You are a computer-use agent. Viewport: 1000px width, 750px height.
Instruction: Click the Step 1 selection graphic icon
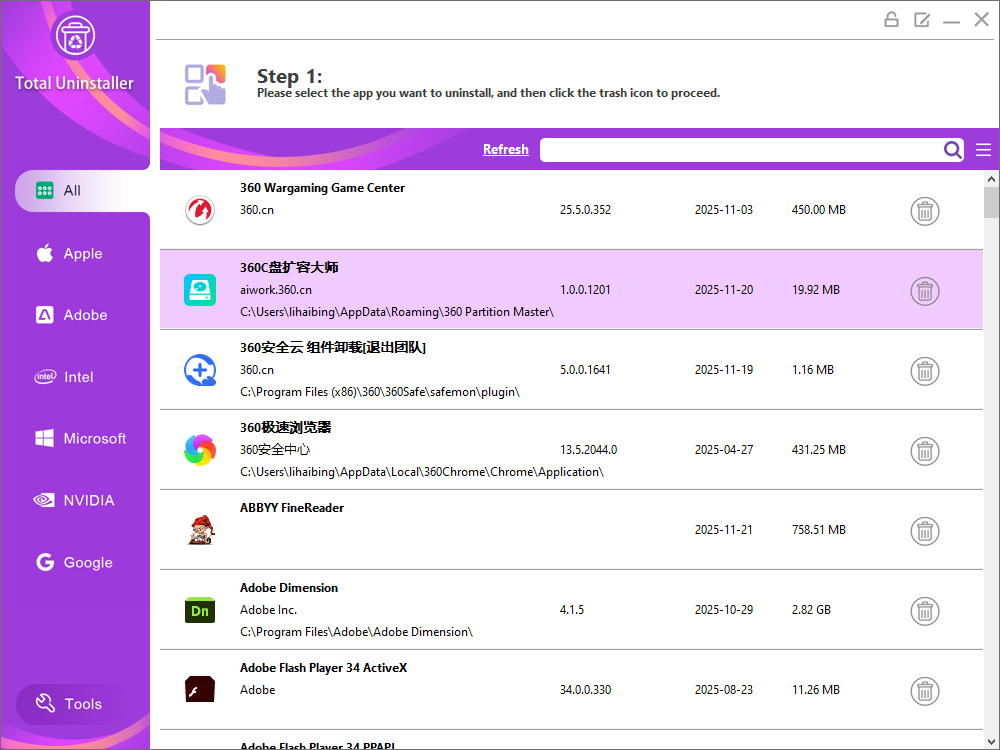205,84
